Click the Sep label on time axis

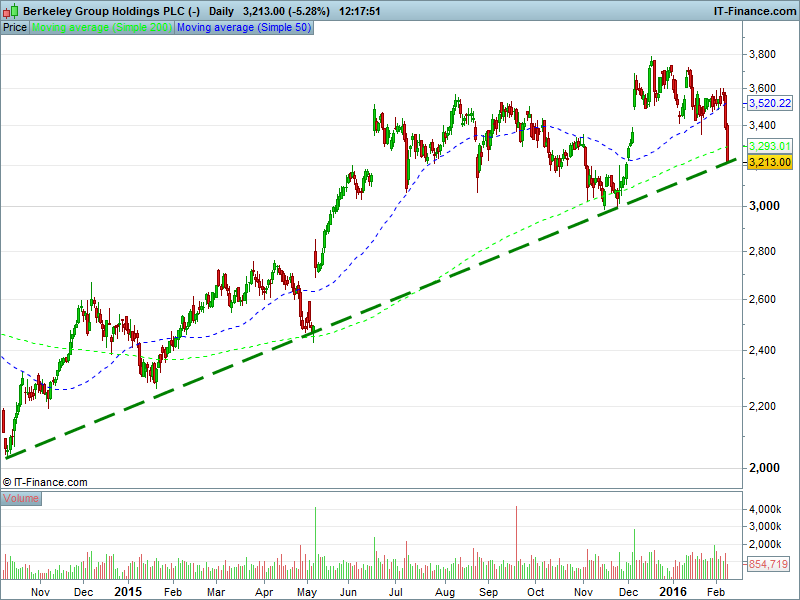tap(487, 592)
